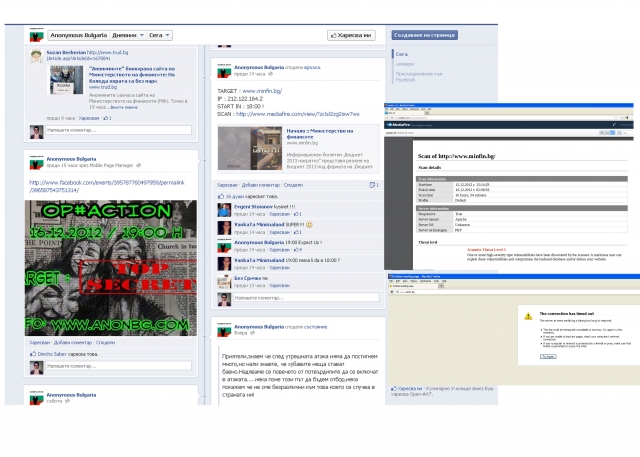640x457 pixels.
Task: Click the Anonymous Bulgaria avatar on Expect Us comment
Action: pyautogui.click(x=224, y=246)
